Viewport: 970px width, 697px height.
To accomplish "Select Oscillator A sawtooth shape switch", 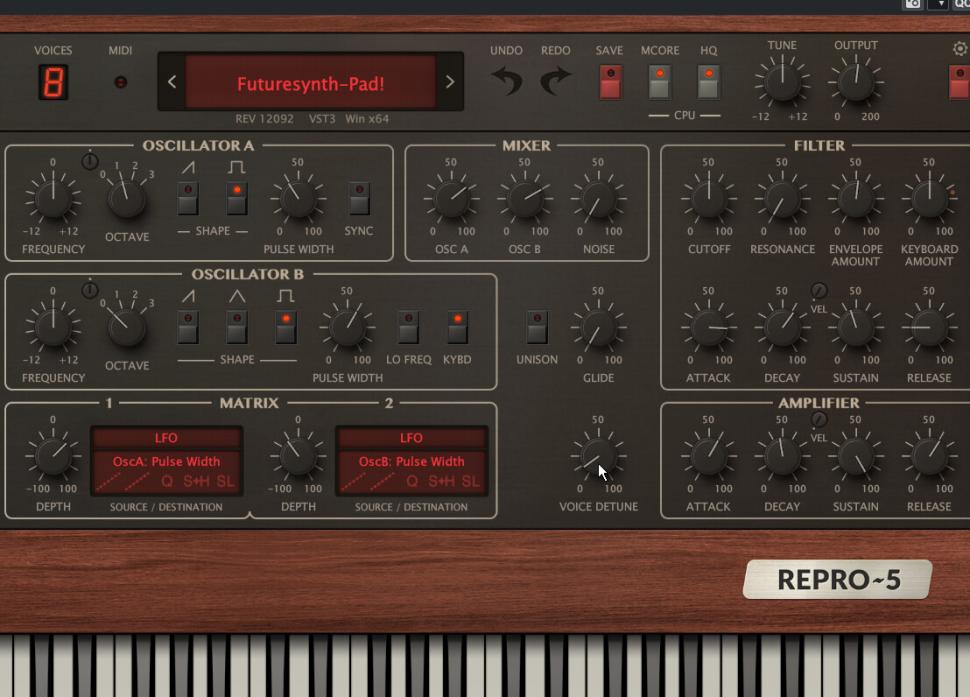I will pos(188,198).
